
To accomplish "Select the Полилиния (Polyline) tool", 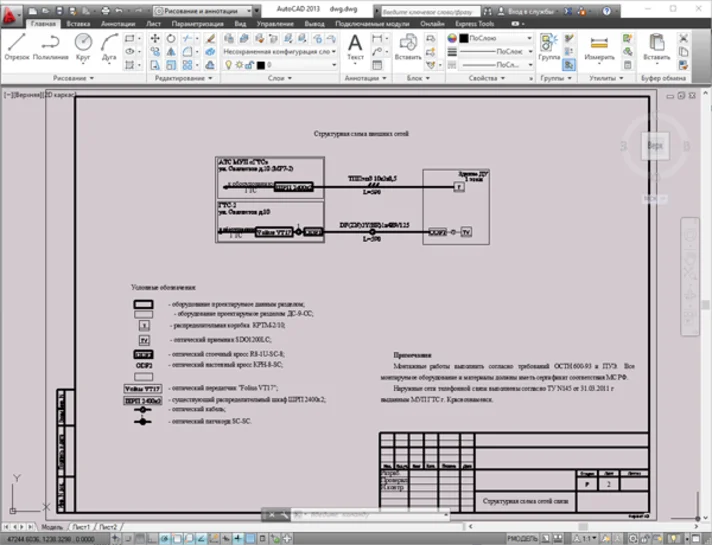I will pyautogui.click(x=50, y=44).
